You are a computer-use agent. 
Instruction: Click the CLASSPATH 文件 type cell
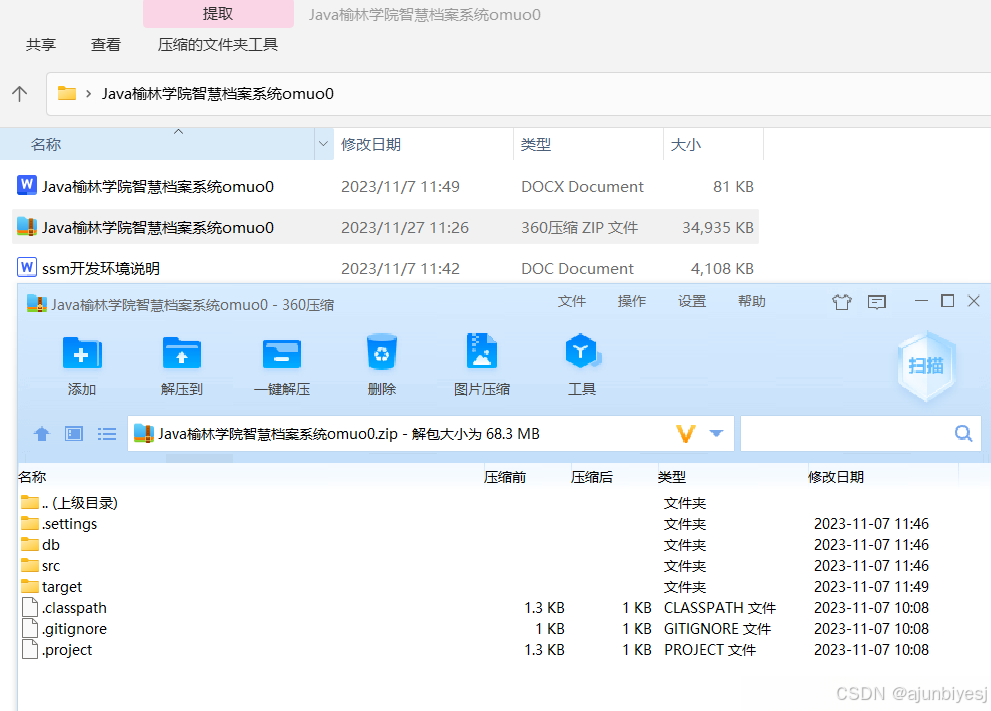719,607
